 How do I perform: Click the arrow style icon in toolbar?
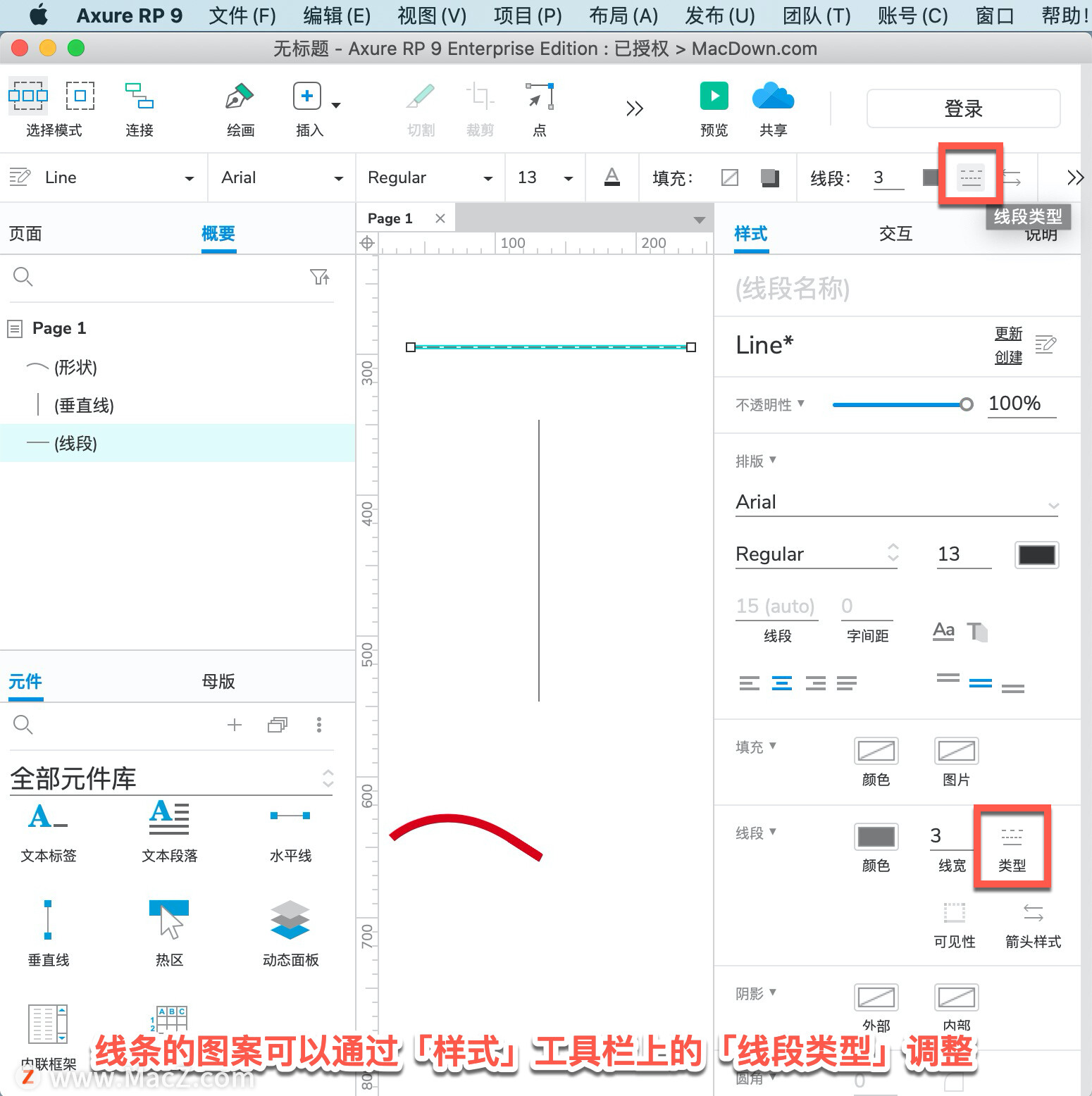(x=1012, y=178)
